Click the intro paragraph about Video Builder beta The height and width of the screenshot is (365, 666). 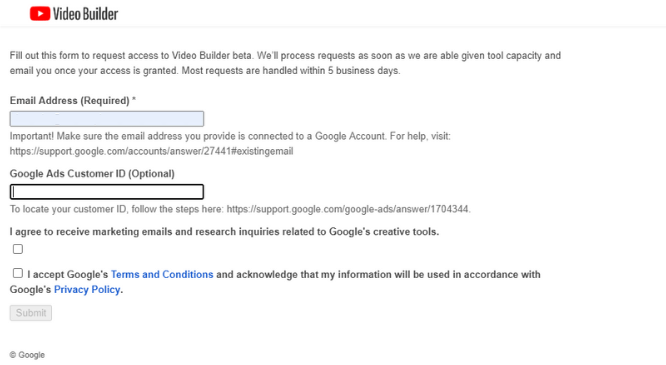(x=285, y=63)
